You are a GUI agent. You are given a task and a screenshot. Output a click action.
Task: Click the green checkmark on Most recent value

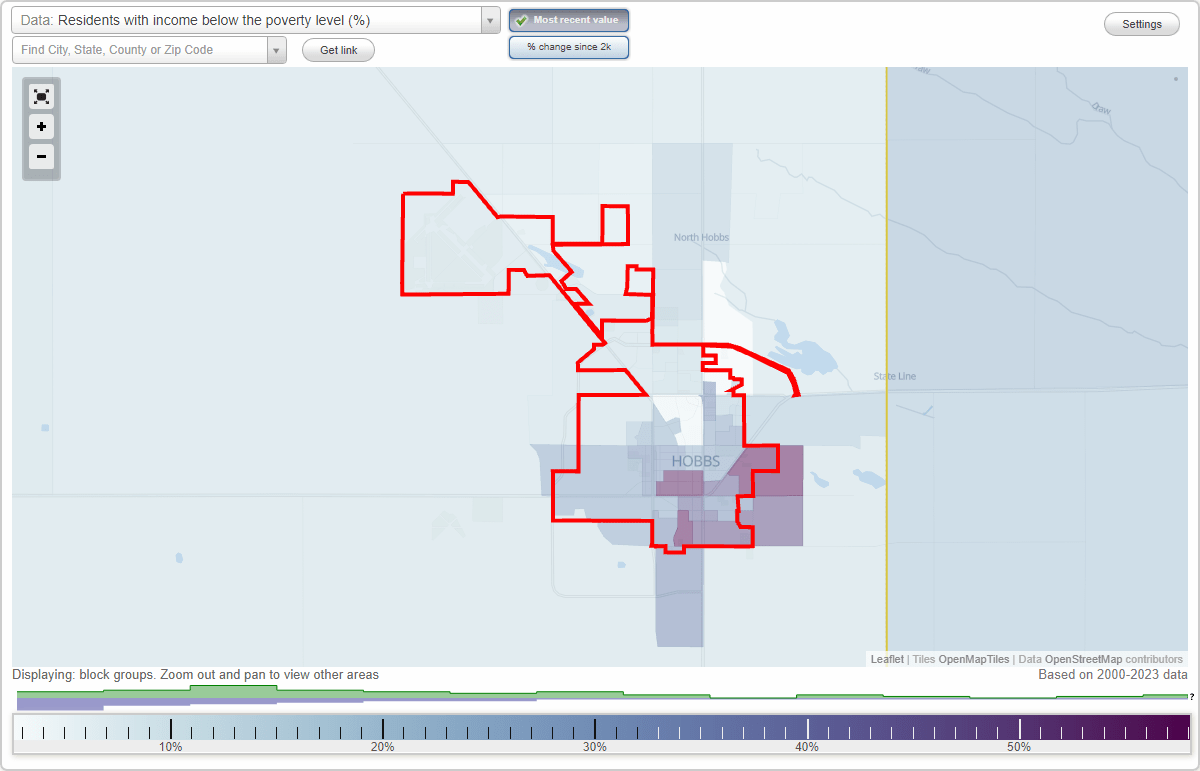tap(522, 20)
